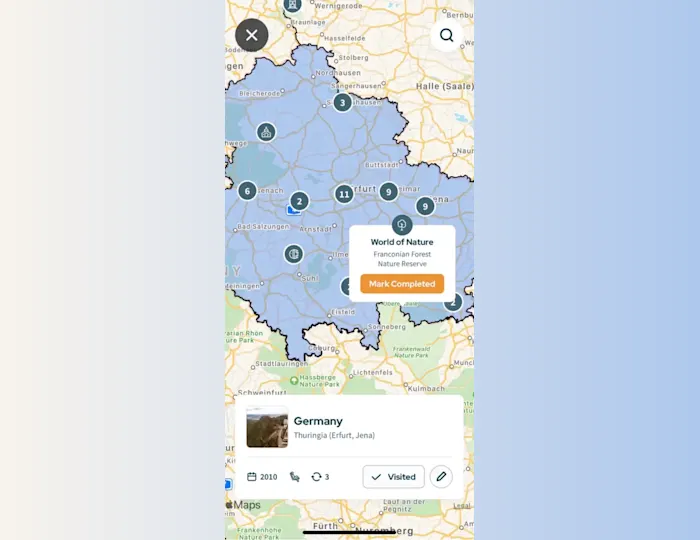Click the pencil edit button
The width and height of the screenshot is (700, 540).
441,477
